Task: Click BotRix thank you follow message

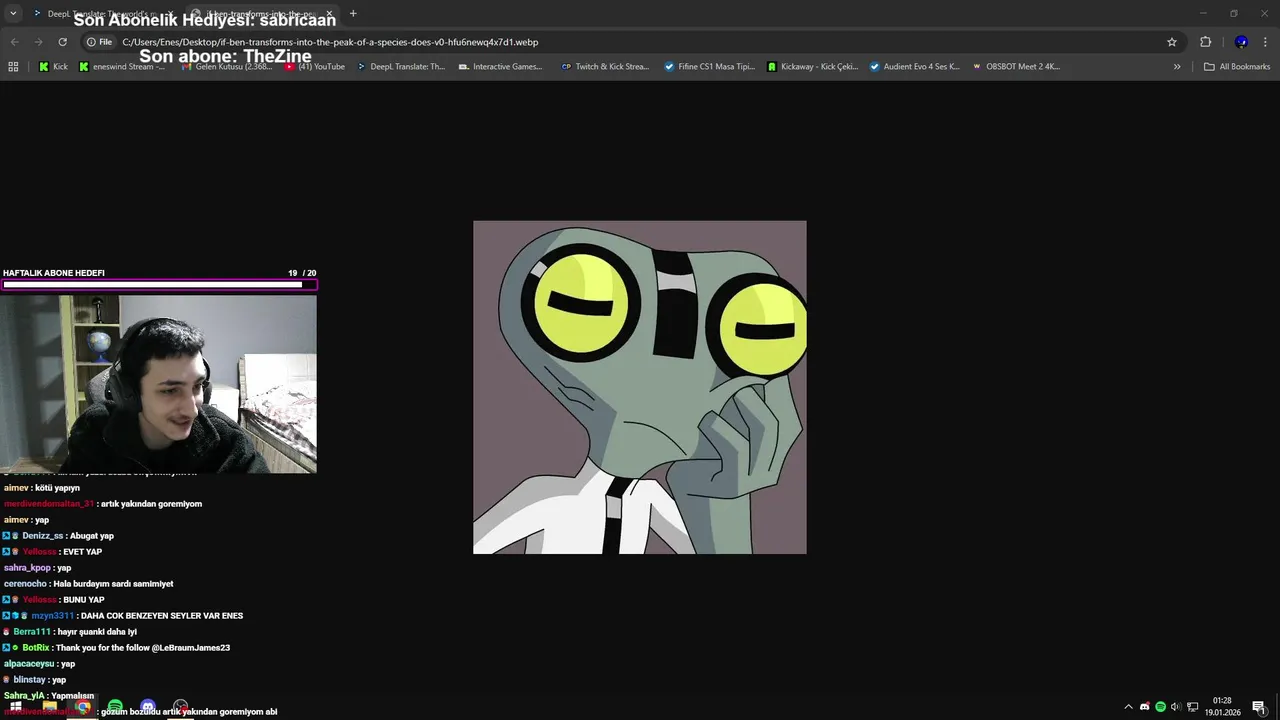Action: tap(143, 648)
